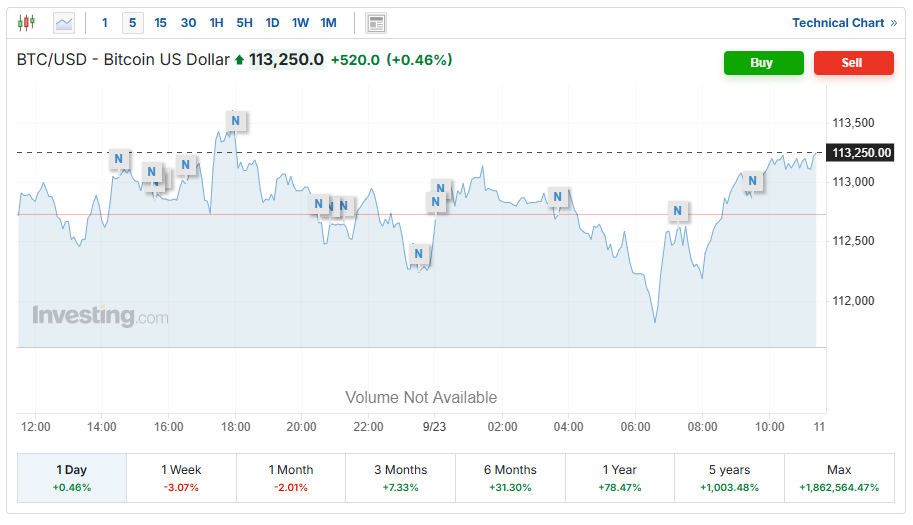Set chart interval to 15 minutes
Image resolution: width=913 pixels, height=525 pixels.
160,22
